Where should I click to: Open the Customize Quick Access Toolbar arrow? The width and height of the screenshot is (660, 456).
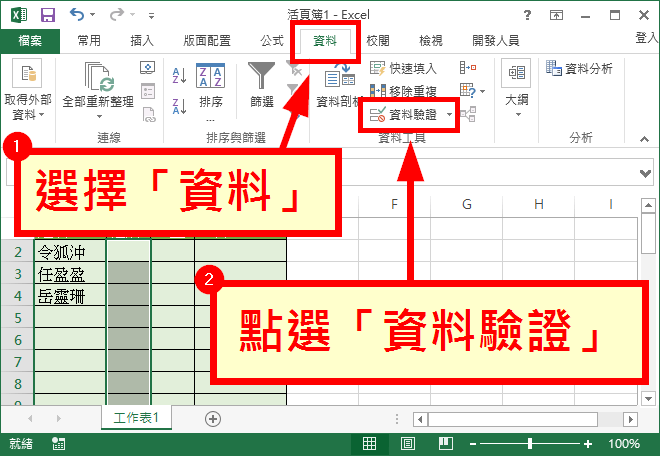point(151,16)
